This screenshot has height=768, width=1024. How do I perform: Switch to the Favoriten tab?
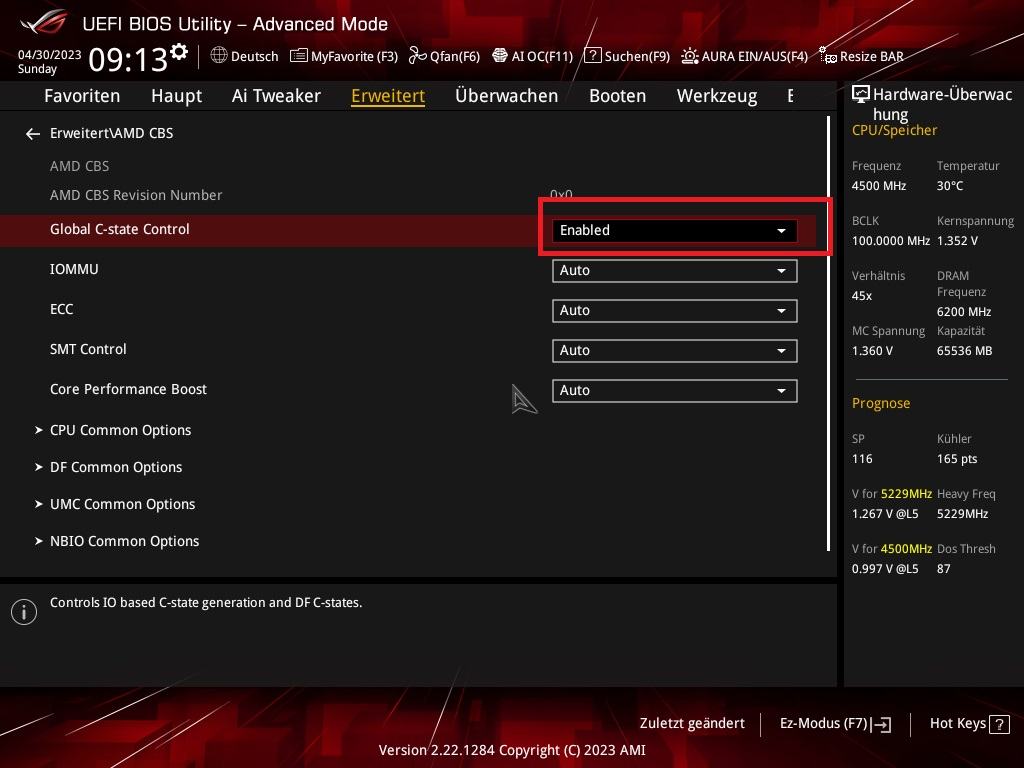82,96
